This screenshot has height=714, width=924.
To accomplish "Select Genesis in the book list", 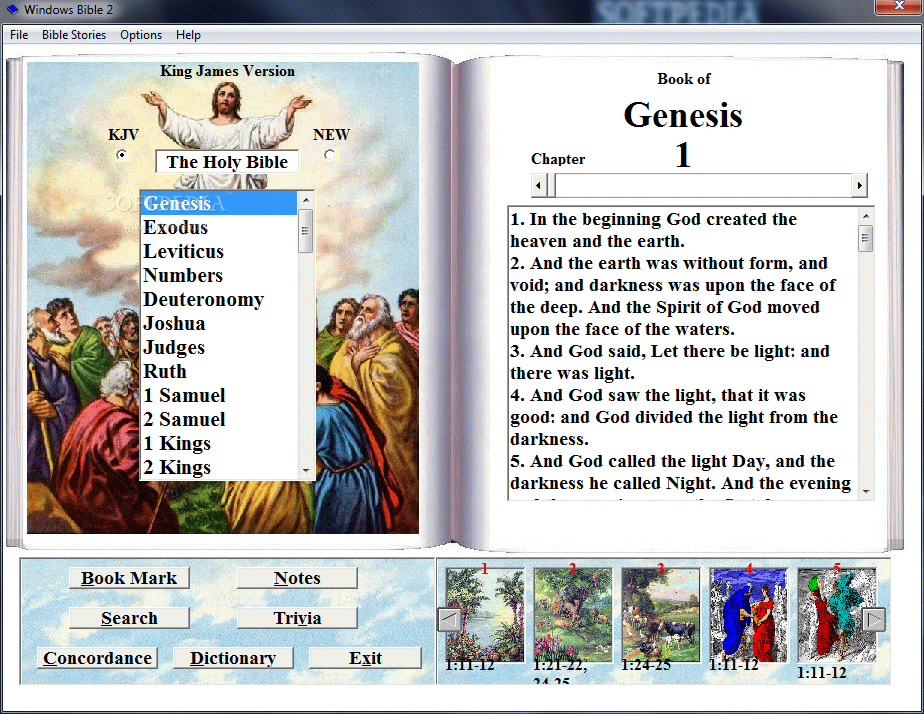I will pyautogui.click(x=219, y=203).
